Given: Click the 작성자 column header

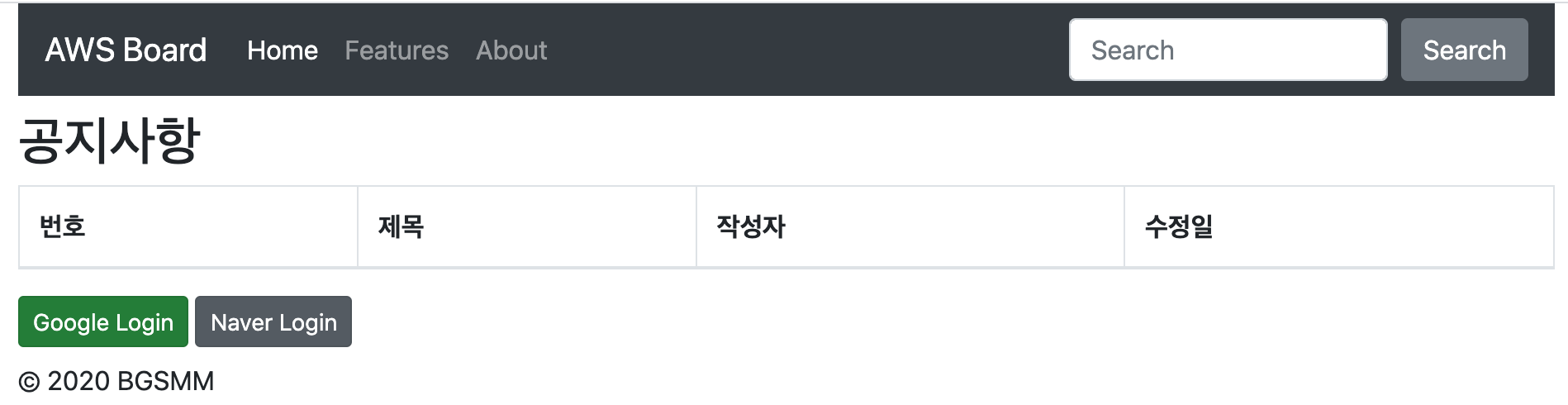Looking at the screenshot, I should coord(750,226).
